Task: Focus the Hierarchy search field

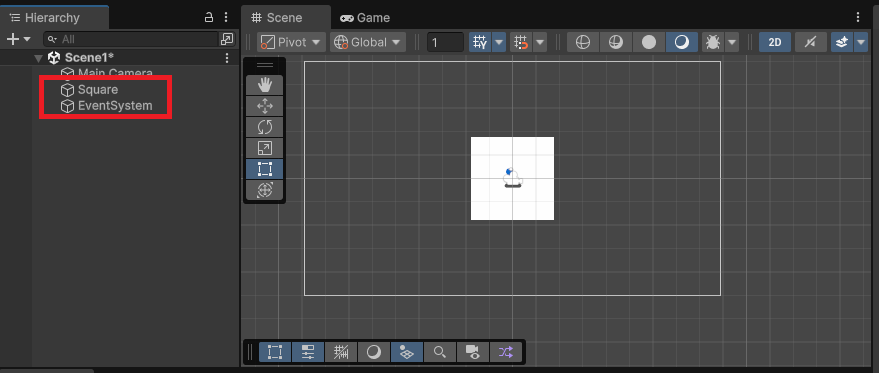Action: (131, 39)
